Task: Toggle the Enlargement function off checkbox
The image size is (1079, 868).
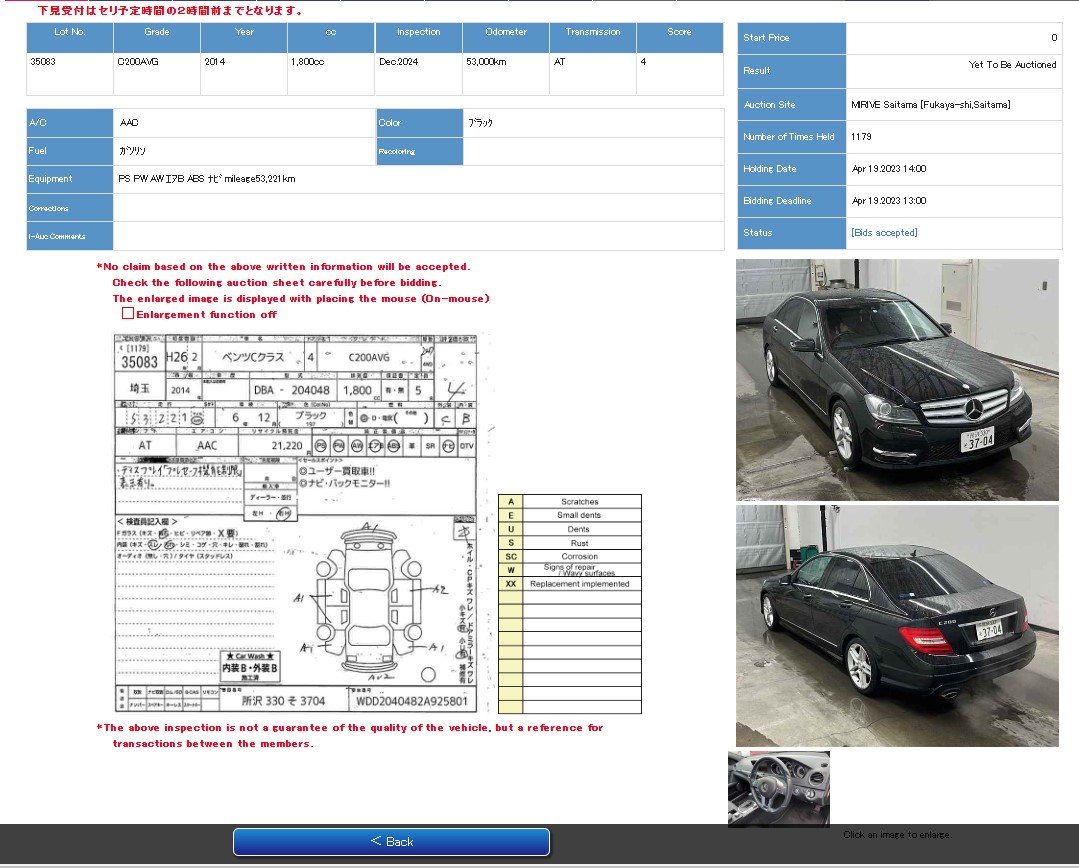Action: click(128, 313)
